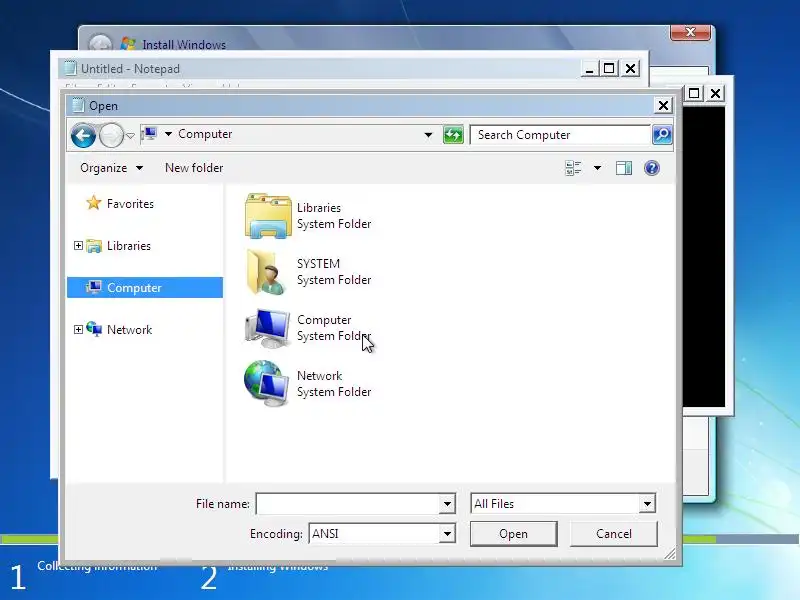Select the large Computer icon in file list
This screenshot has width=800, height=600.
point(267,328)
